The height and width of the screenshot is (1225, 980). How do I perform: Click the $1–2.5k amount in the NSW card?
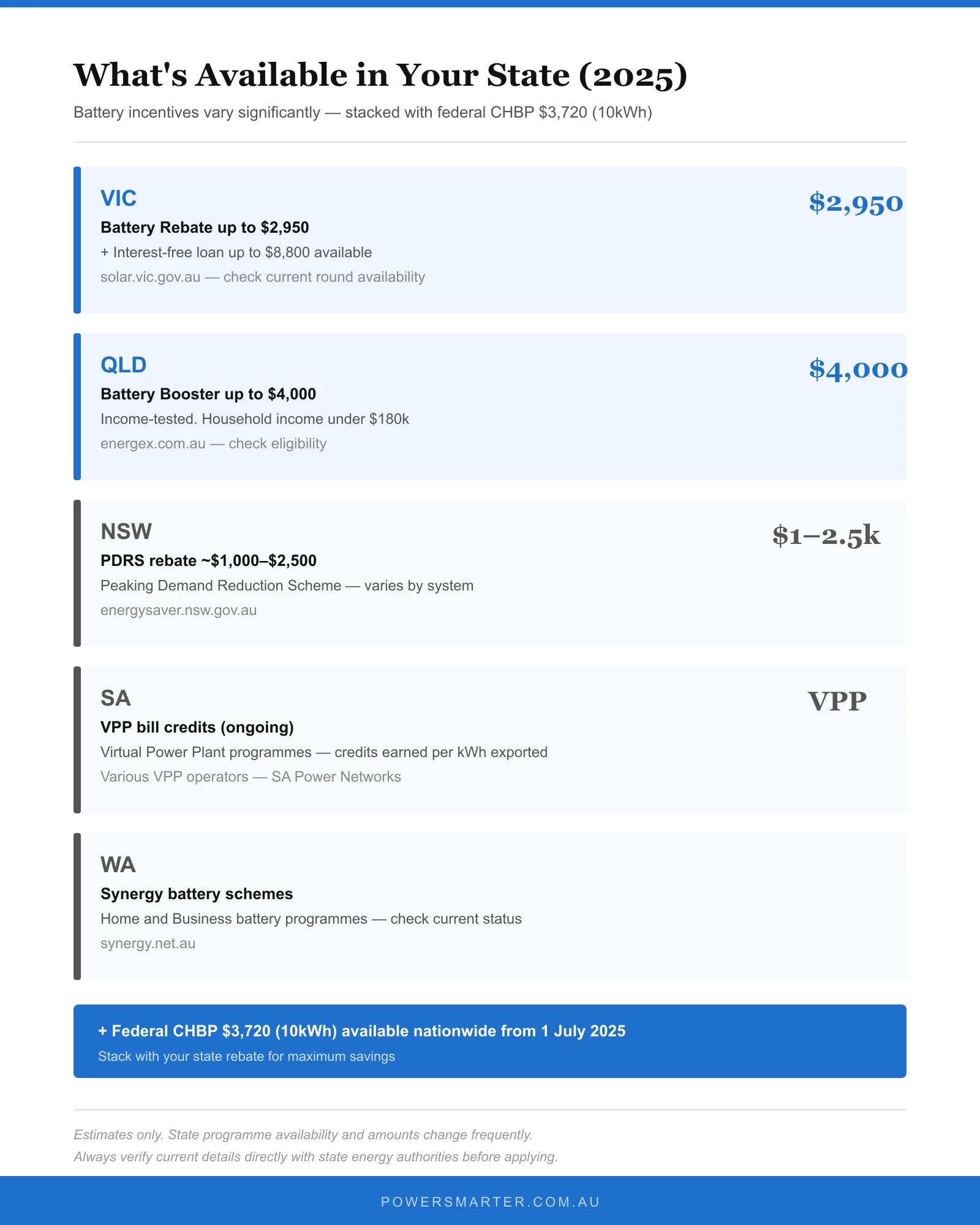click(x=826, y=537)
